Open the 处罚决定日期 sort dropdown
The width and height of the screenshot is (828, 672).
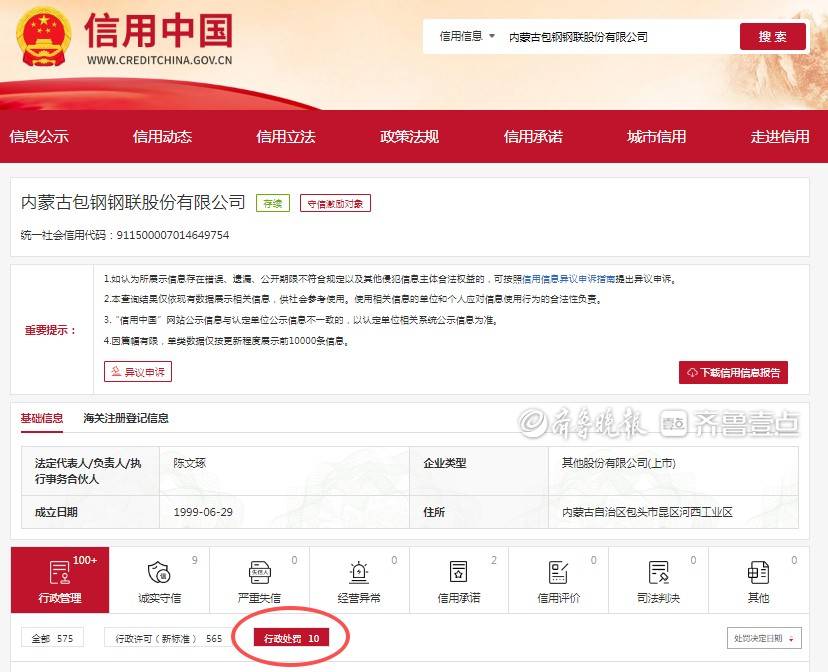pyautogui.click(x=764, y=638)
